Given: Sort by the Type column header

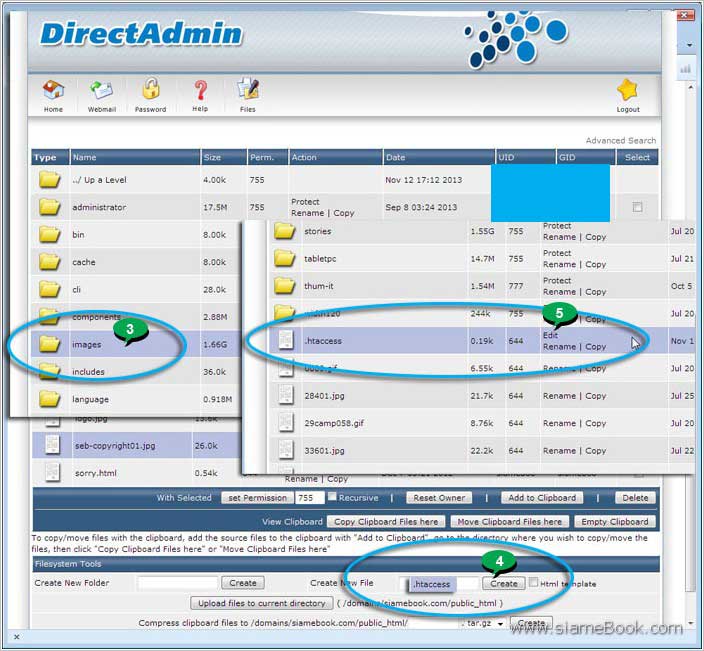Looking at the screenshot, I should point(45,157).
